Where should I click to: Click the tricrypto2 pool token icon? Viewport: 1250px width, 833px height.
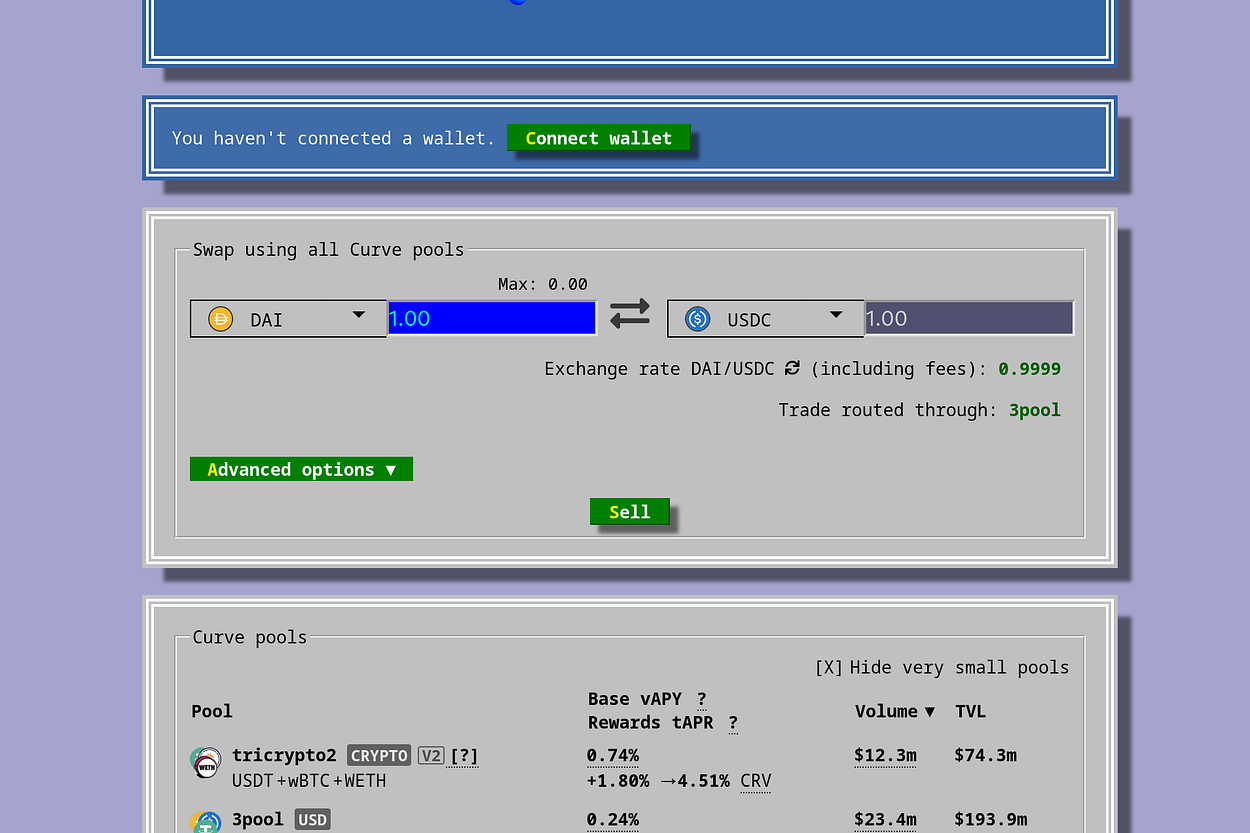206,762
